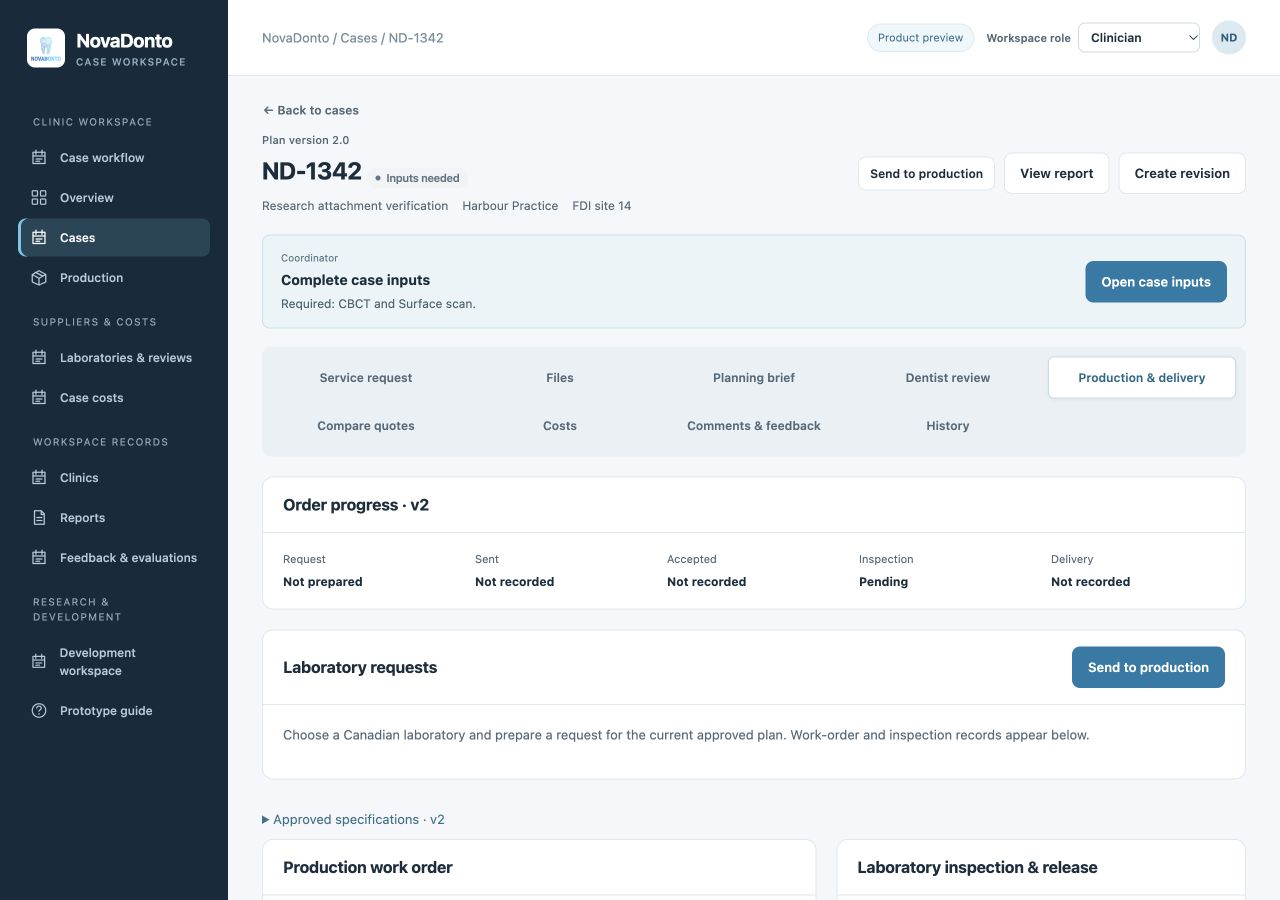
Task: Click the NovaDonto breadcrumb link
Action: (x=295, y=38)
